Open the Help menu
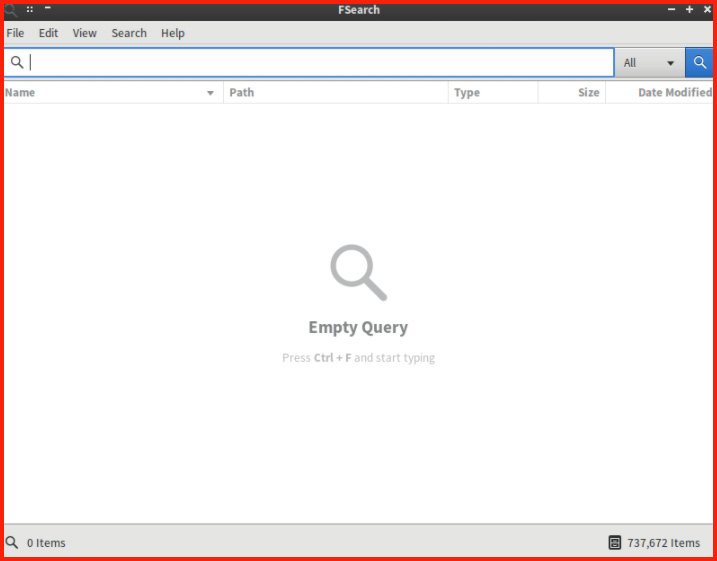This screenshot has height=561, width=717. 173,33
